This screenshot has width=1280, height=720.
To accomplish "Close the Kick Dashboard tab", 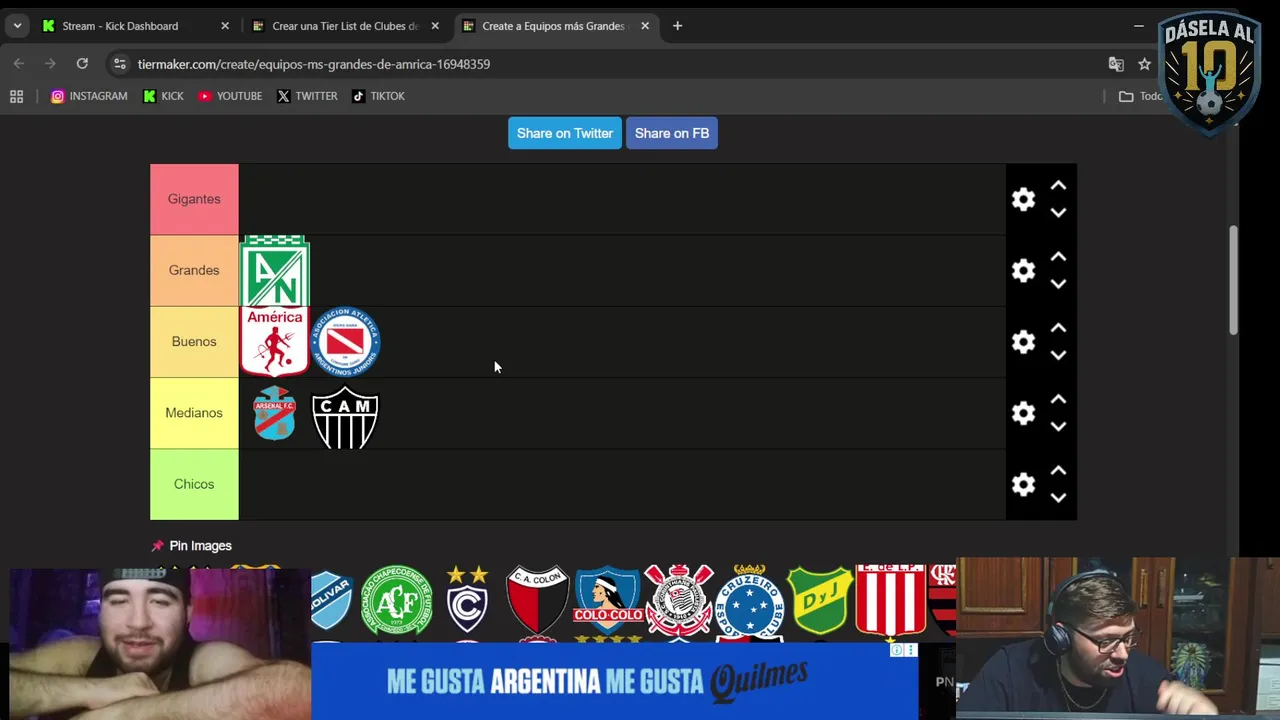I will click(225, 26).
